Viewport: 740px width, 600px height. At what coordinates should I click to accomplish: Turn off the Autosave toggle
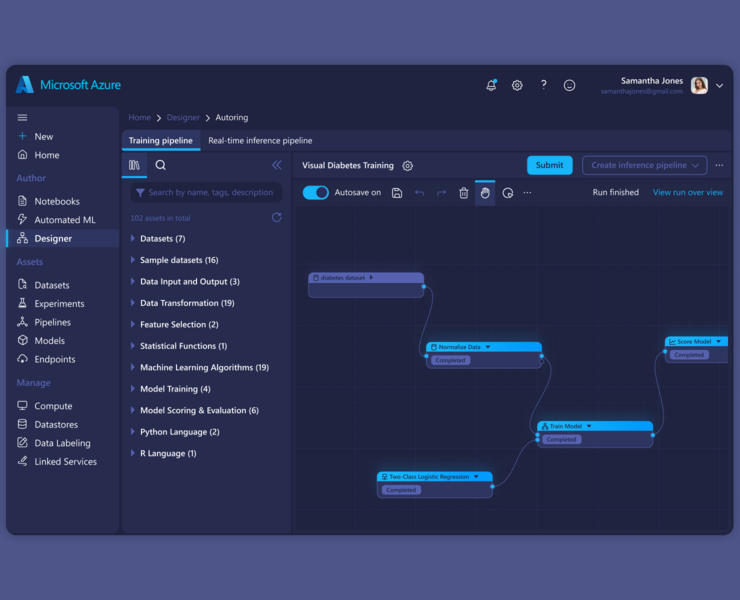point(316,193)
